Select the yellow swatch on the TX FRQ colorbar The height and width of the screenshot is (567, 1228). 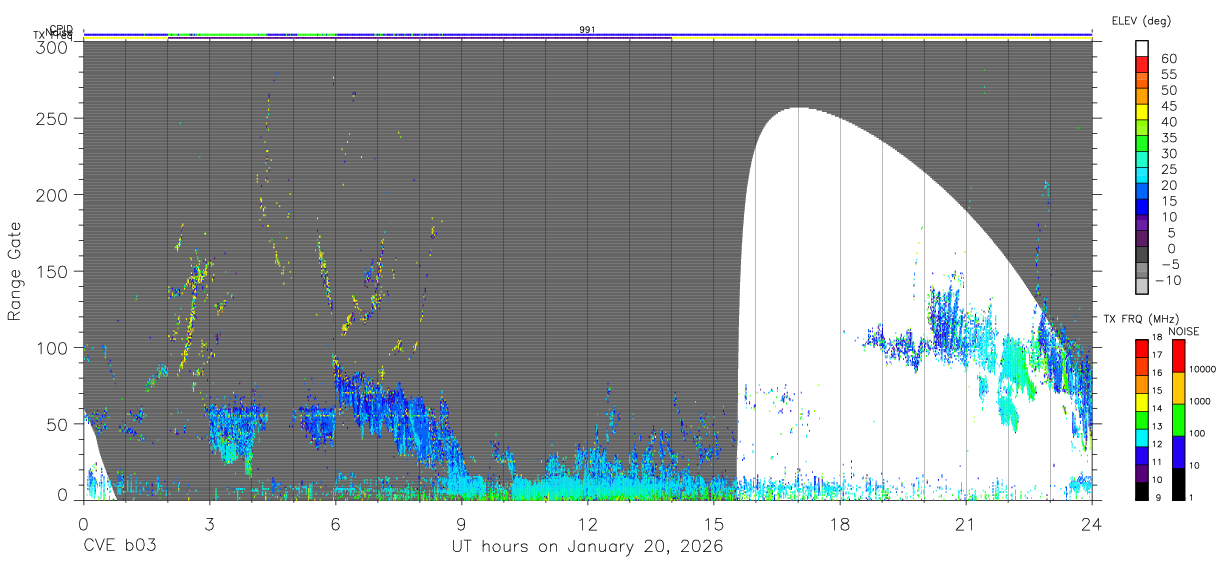point(1142,402)
